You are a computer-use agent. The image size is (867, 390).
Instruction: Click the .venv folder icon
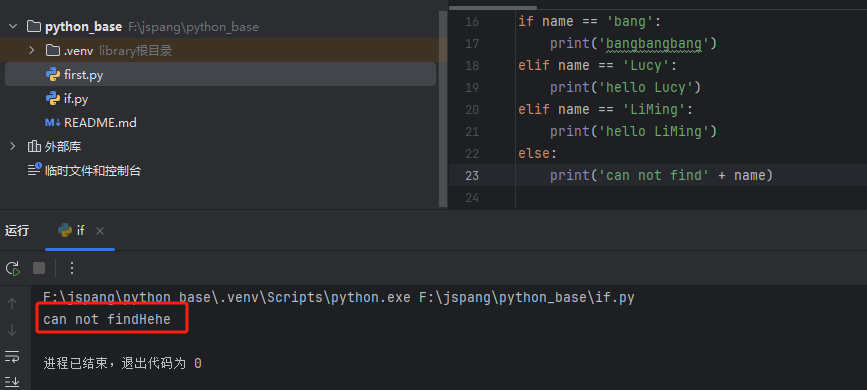(53, 51)
